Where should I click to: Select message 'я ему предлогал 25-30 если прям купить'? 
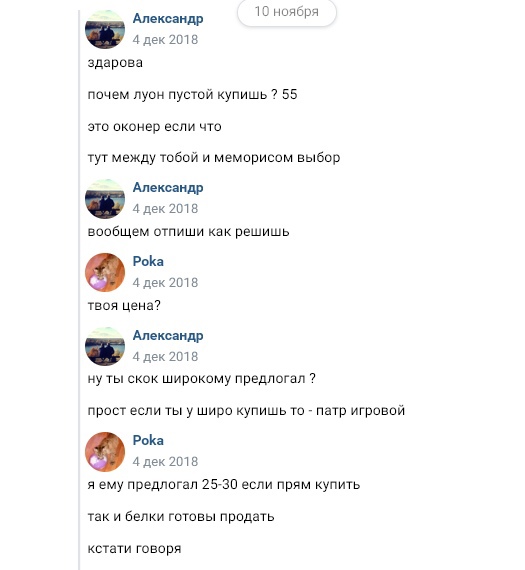(224, 485)
